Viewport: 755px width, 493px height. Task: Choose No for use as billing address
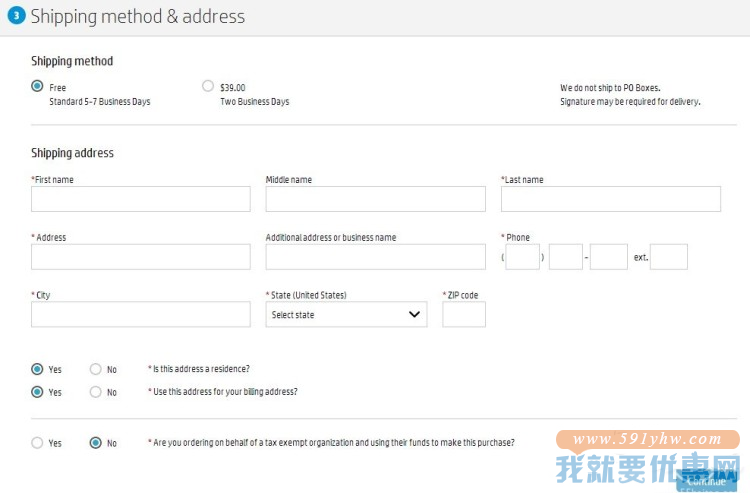[x=96, y=392]
